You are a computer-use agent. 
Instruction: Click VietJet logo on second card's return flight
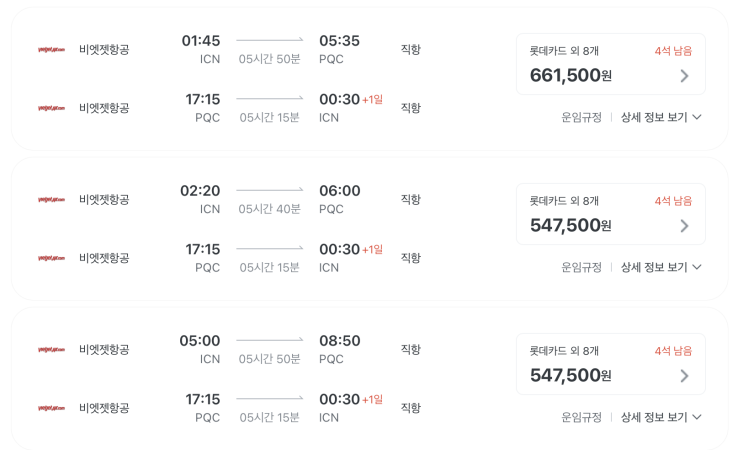(x=51, y=258)
